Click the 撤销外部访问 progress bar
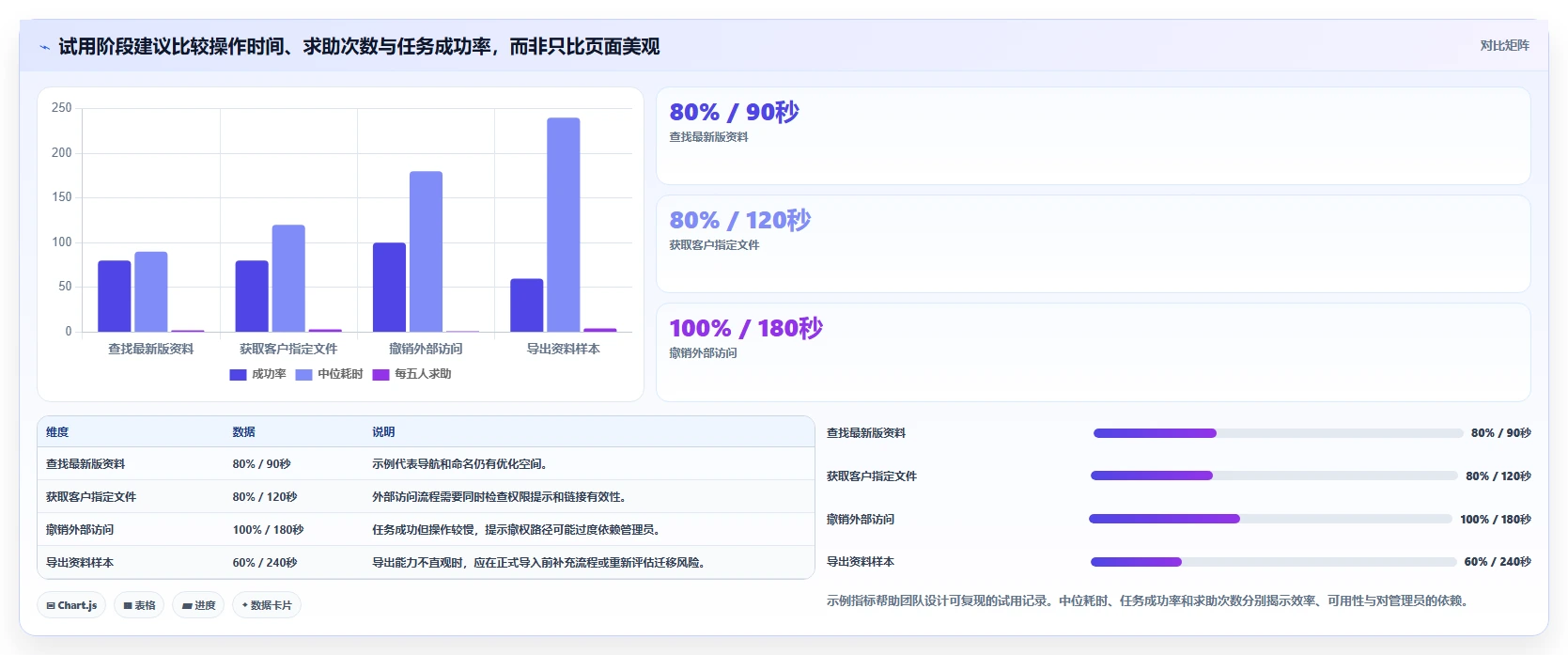Screen dimensions: 1568x655 pyautogui.click(x=1270, y=519)
